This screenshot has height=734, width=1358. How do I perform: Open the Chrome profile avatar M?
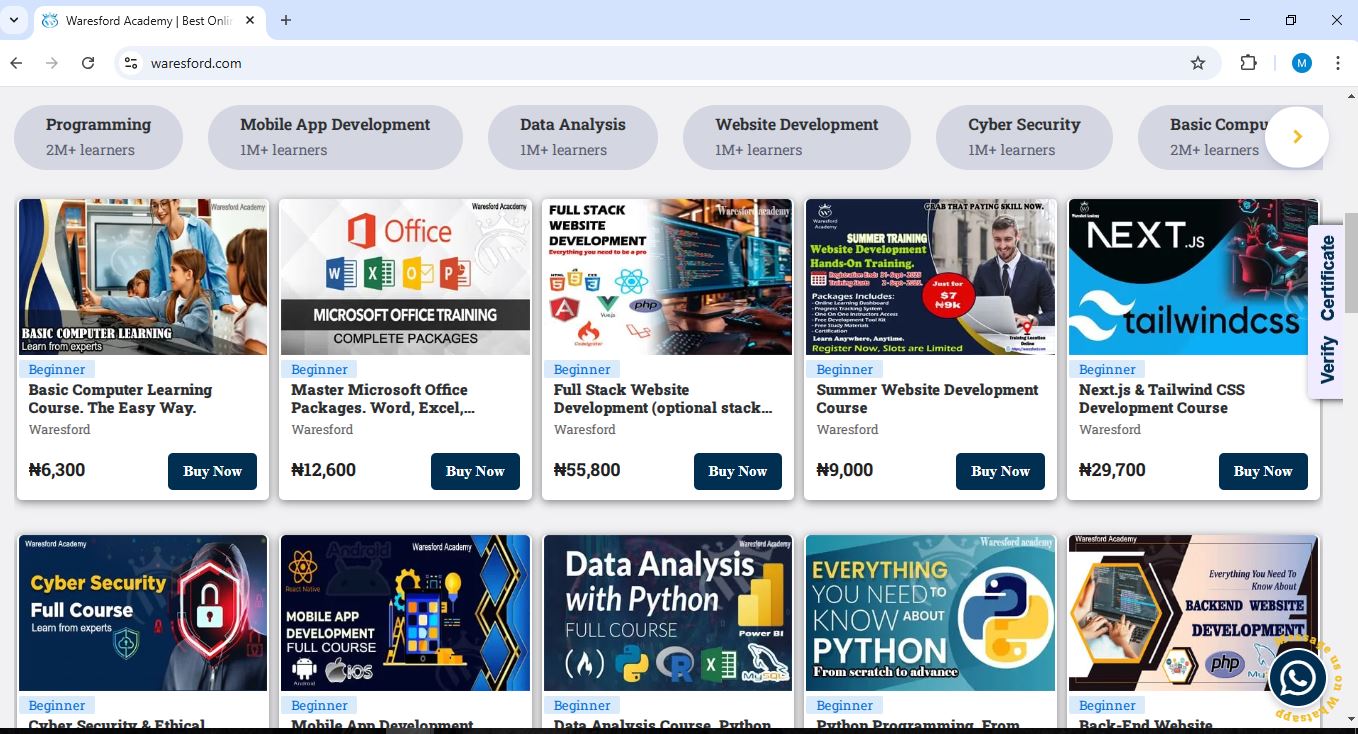point(1301,63)
